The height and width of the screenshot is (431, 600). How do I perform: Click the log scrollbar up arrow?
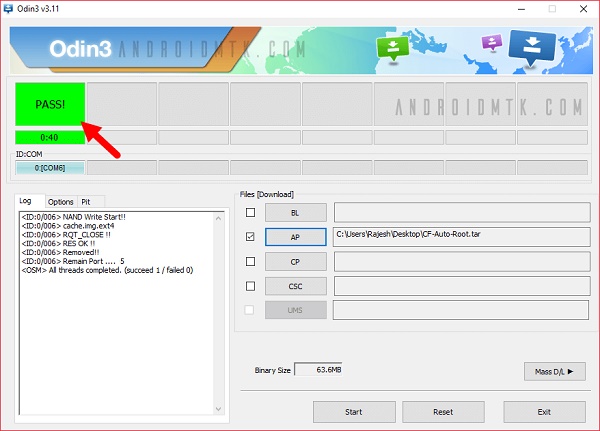[x=218, y=218]
